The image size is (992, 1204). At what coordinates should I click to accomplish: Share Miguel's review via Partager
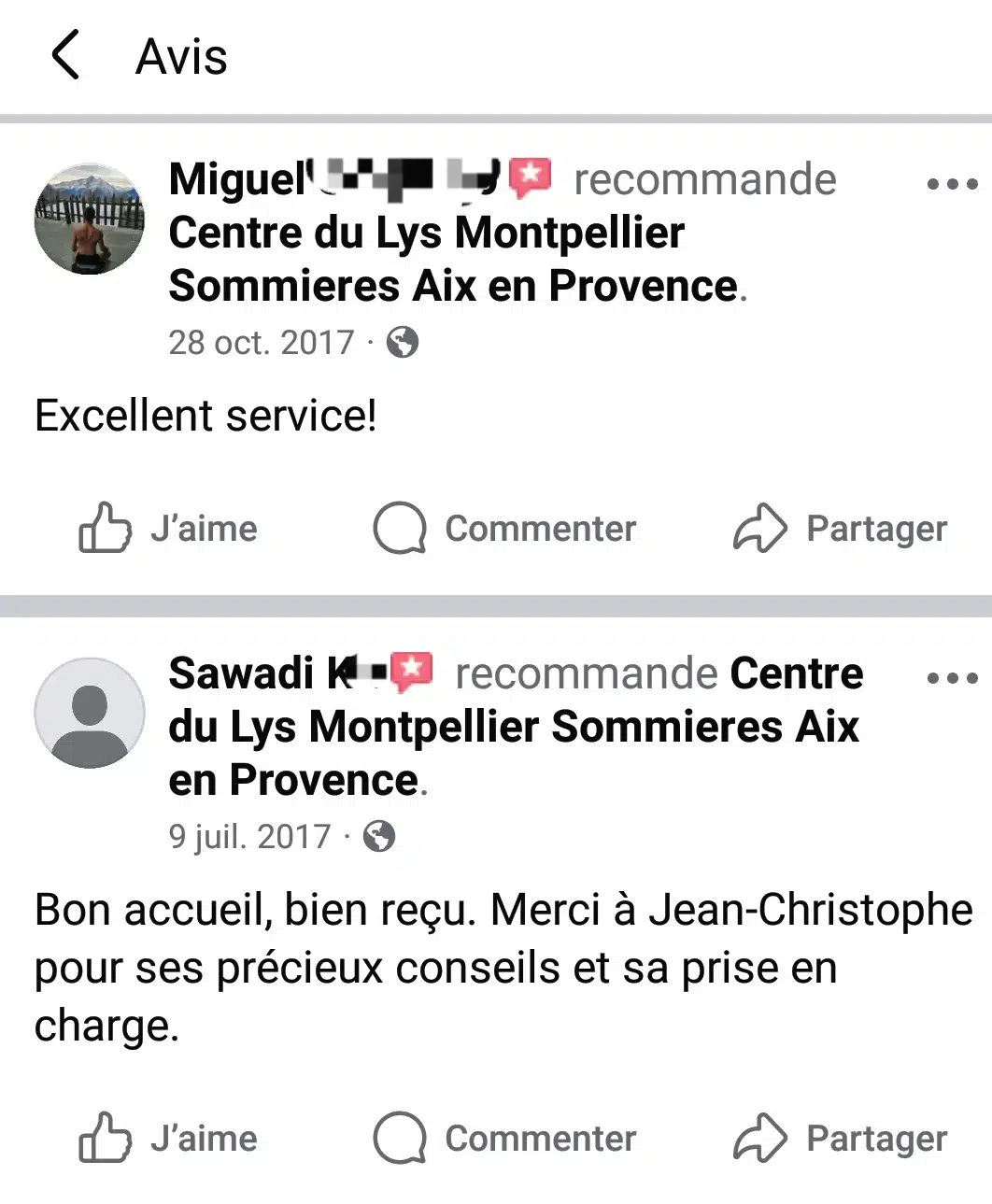840,529
